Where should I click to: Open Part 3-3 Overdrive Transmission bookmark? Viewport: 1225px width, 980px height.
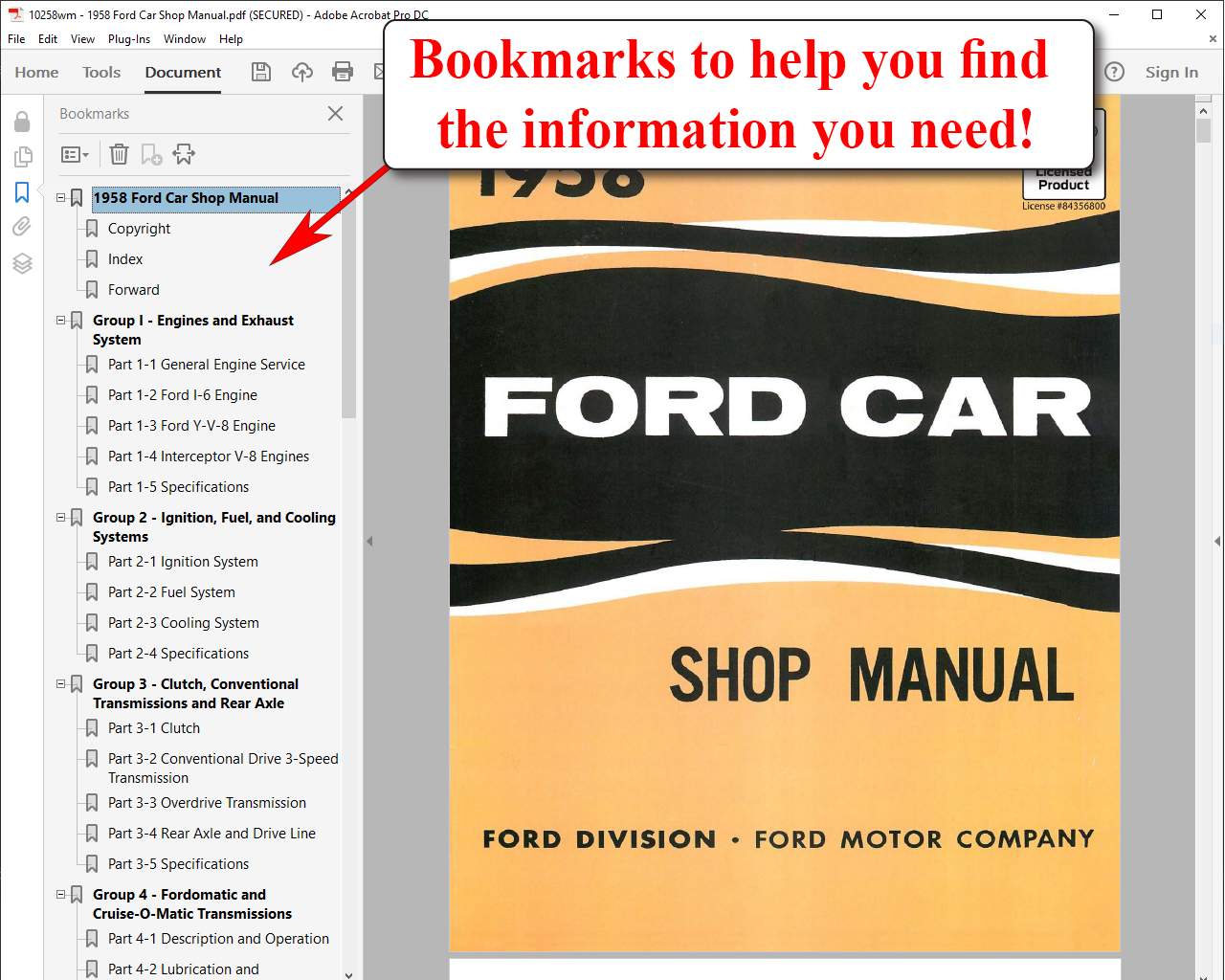pos(207,803)
